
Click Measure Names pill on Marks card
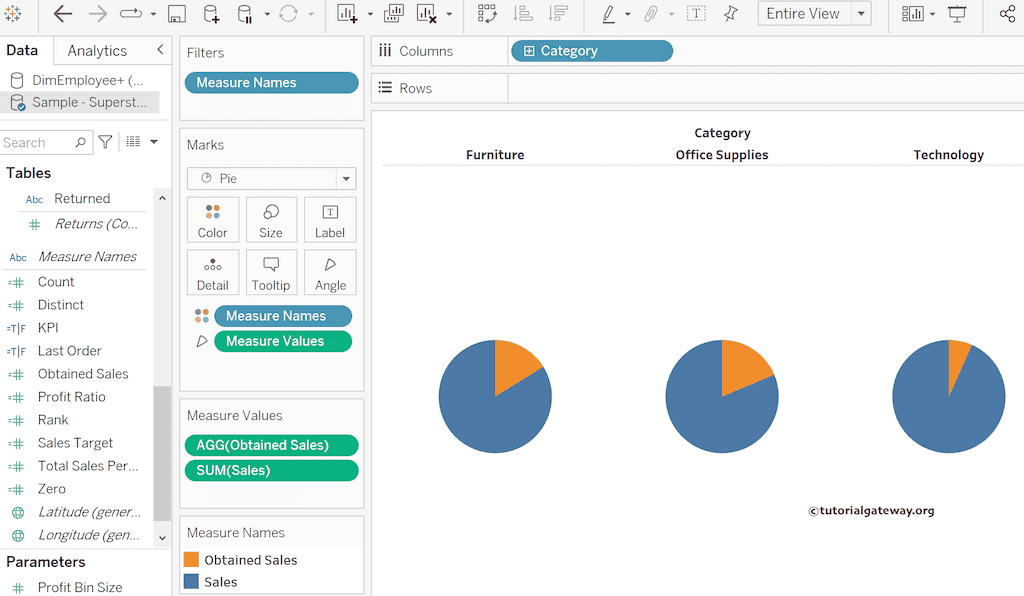pos(283,316)
